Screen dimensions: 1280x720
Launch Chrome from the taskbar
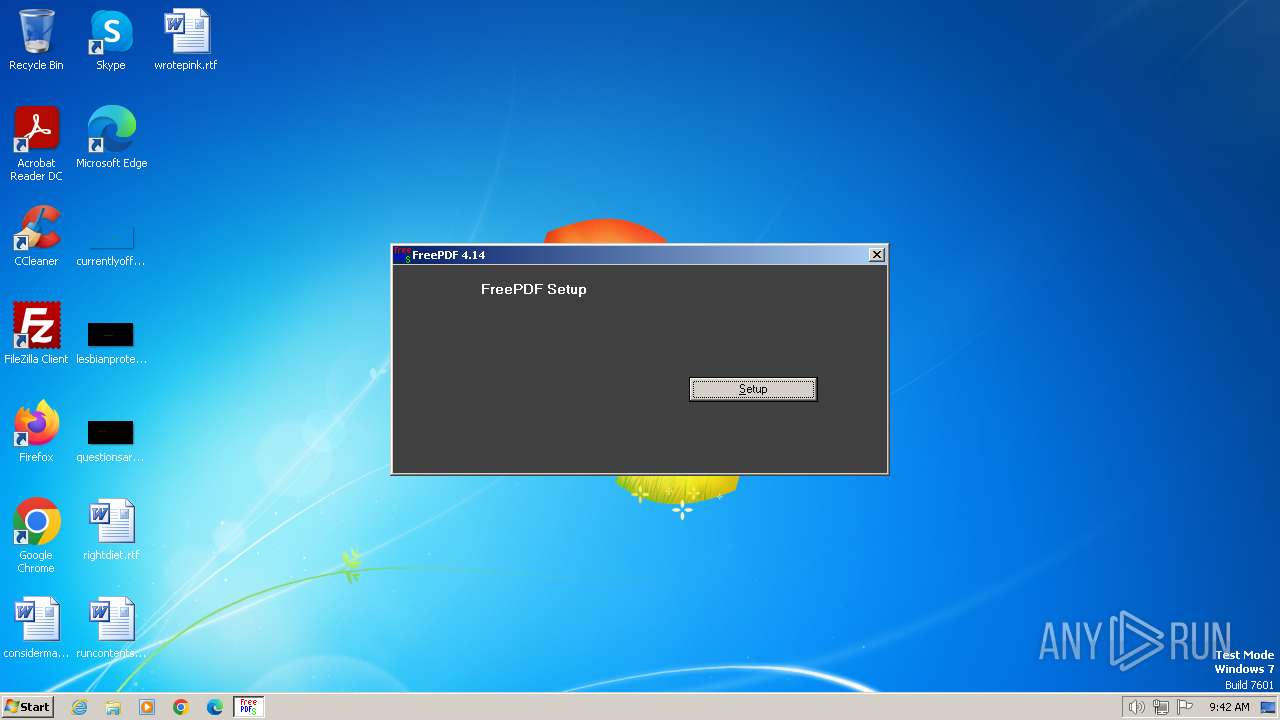(x=181, y=707)
